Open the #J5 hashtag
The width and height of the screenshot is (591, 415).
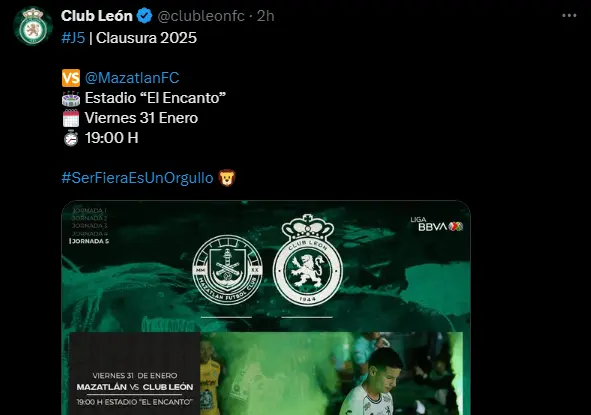click(73, 38)
